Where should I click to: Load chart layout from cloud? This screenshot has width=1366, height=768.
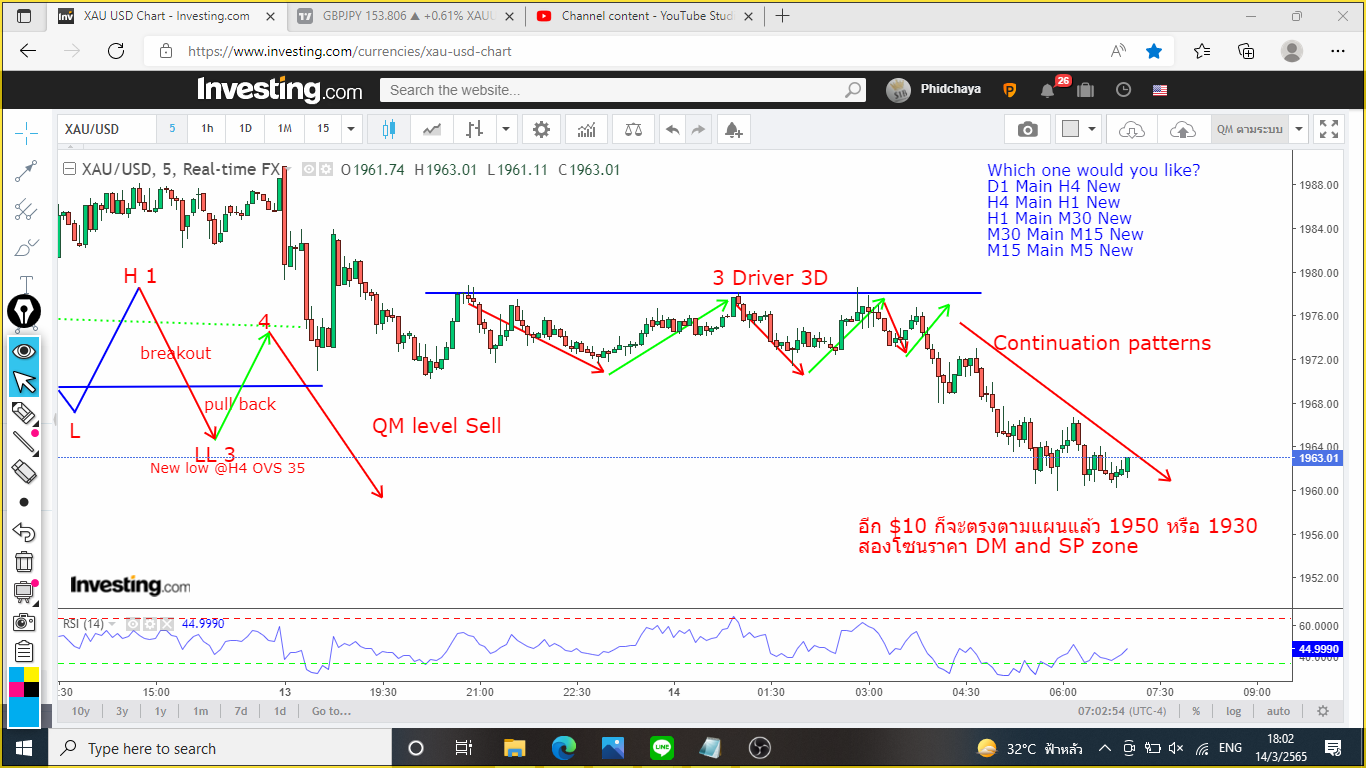tap(1132, 129)
